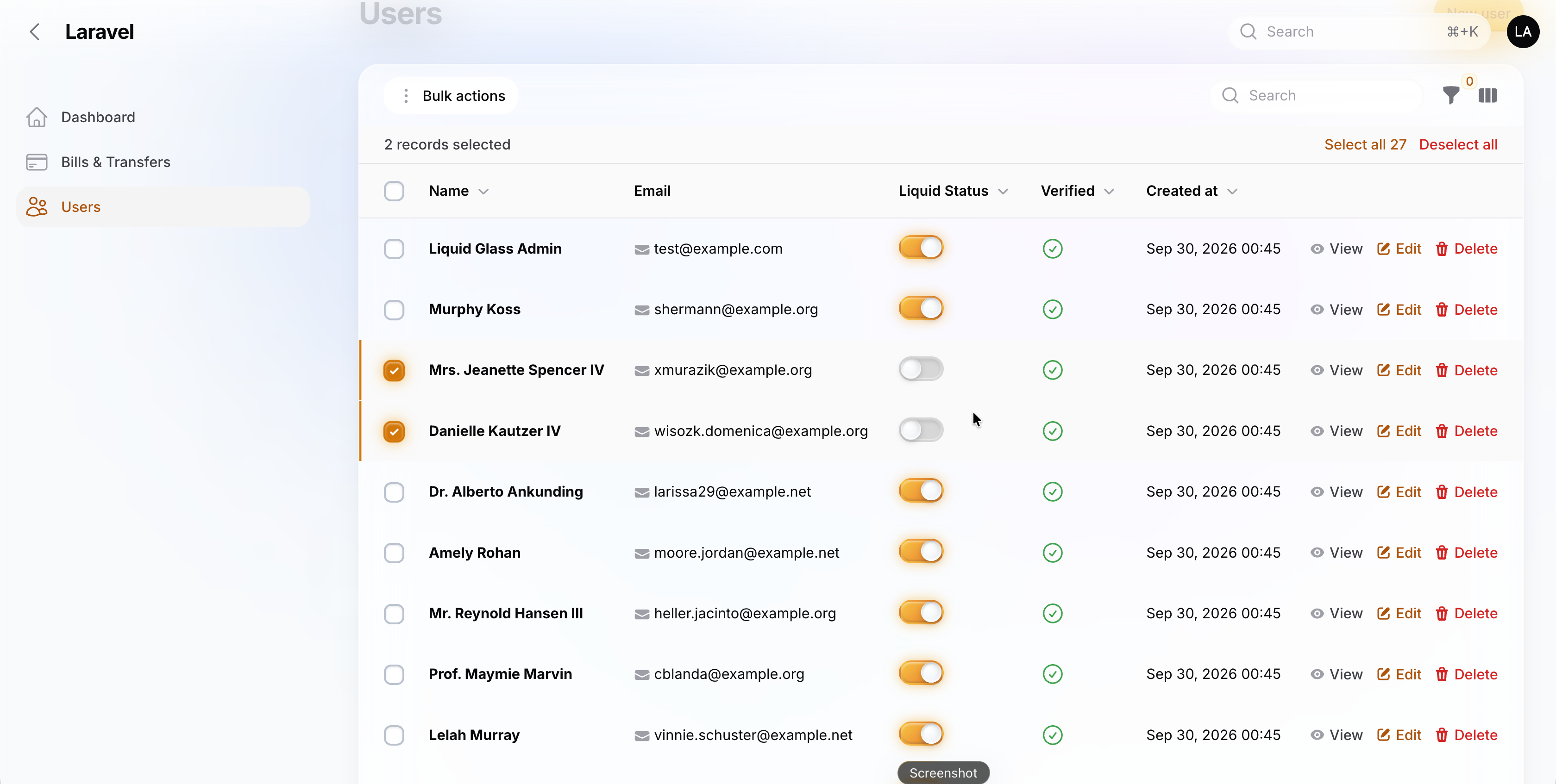Enable Liquid Status for Danielle Kautzer IV

coord(921,430)
